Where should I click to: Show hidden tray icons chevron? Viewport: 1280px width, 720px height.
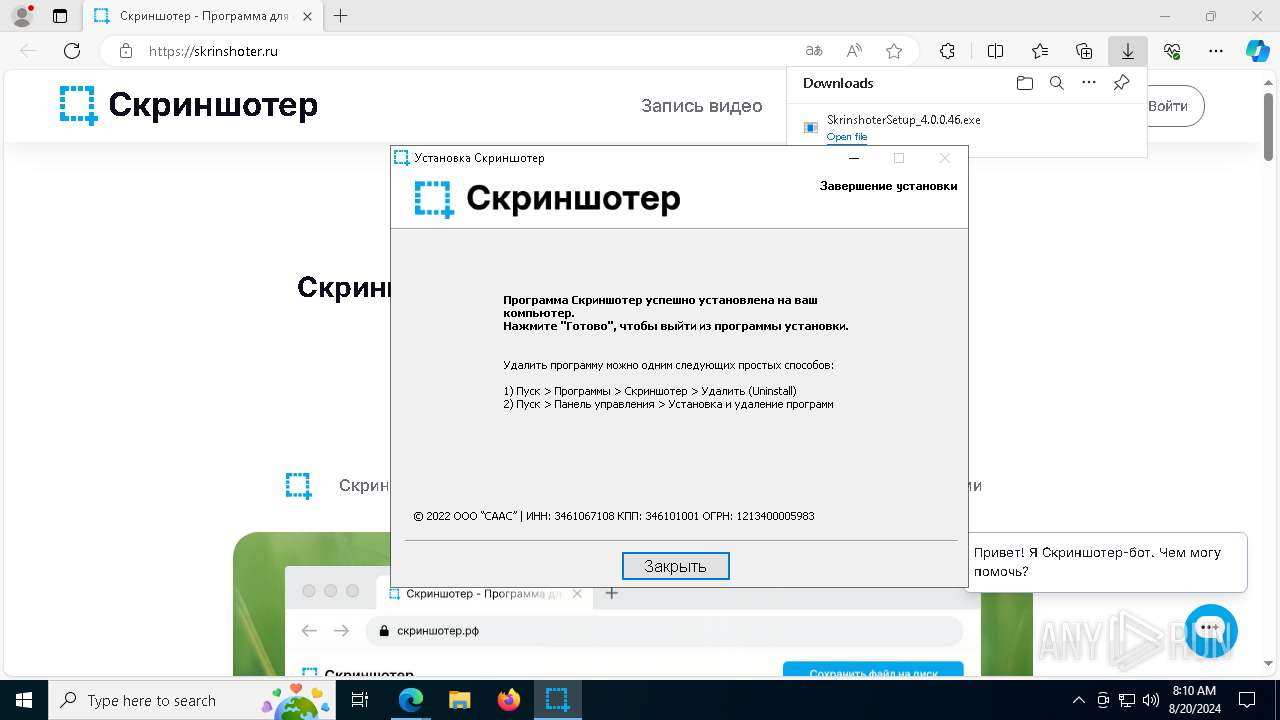coord(1078,700)
